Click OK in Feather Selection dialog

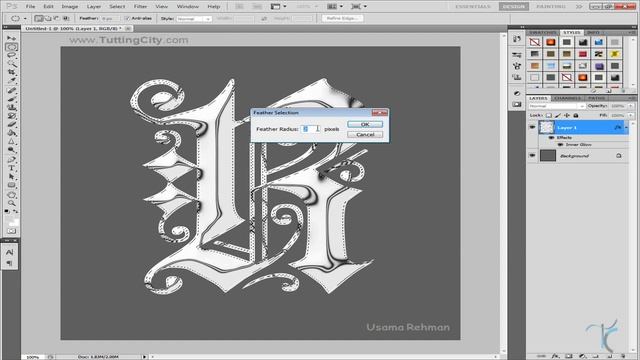[x=365, y=124]
